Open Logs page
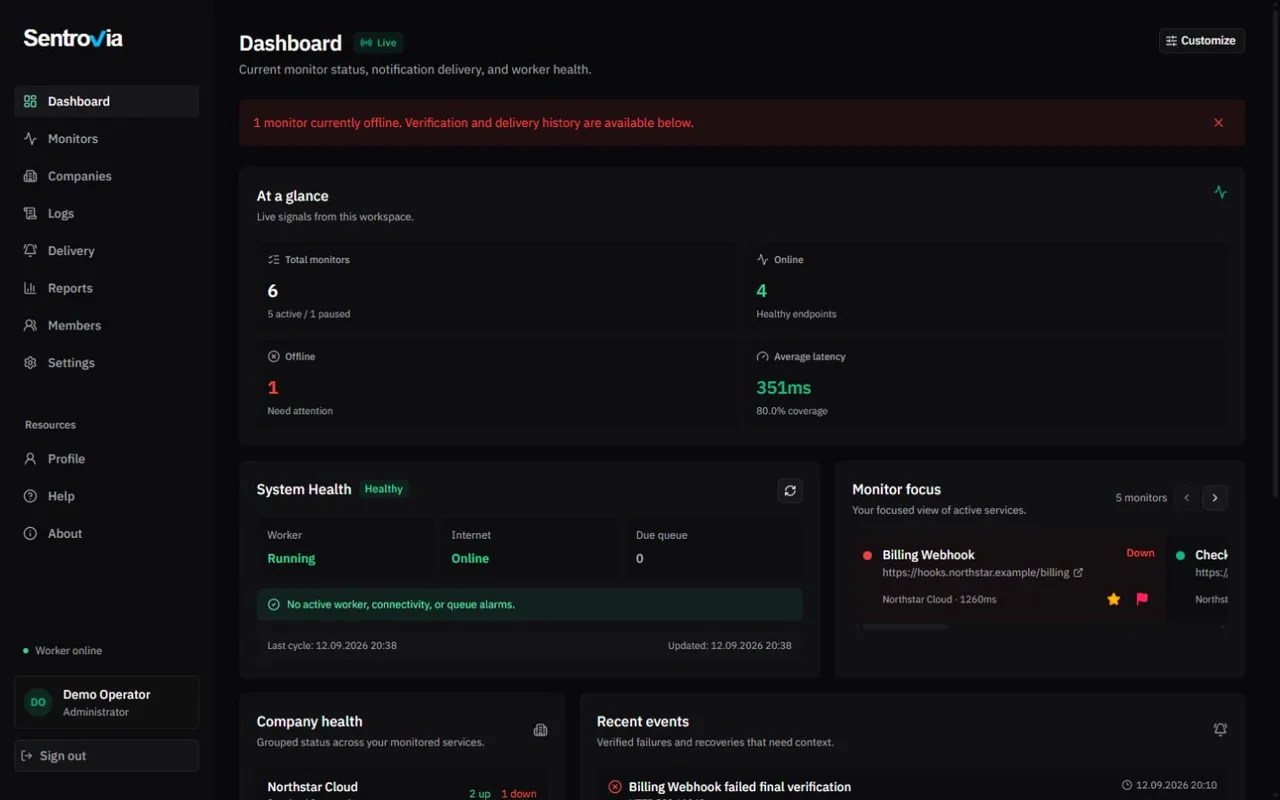 [x=106, y=213]
